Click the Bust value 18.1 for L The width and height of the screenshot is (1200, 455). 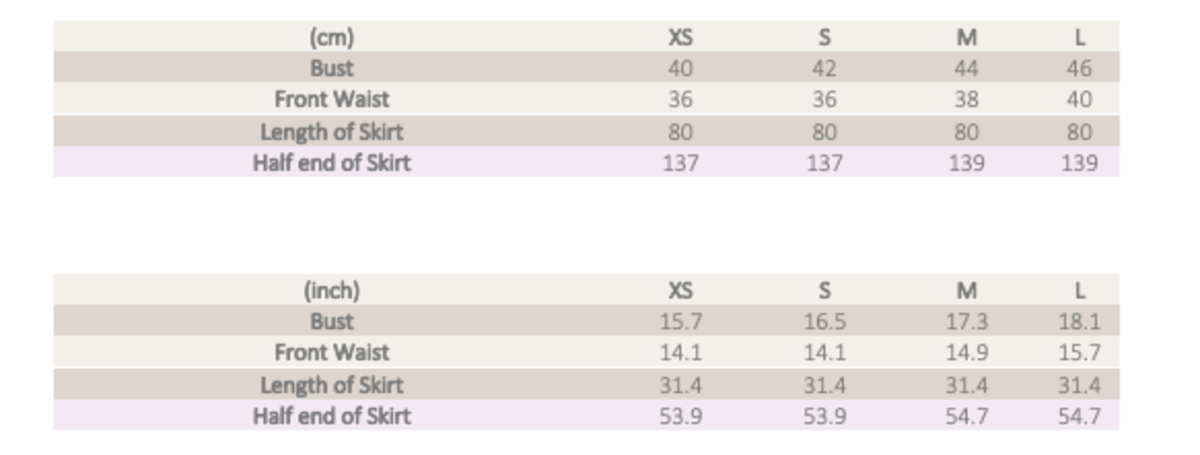point(1079,322)
